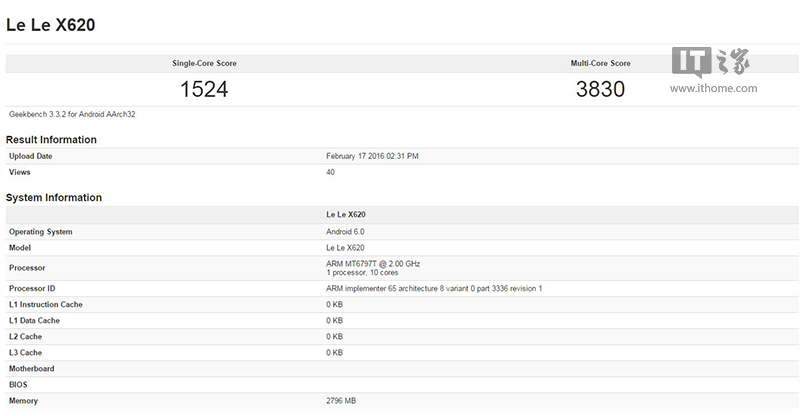This screenshot has width=800, height=416.
Task: Click the L3 Cache label
Action: pos(26,353)
